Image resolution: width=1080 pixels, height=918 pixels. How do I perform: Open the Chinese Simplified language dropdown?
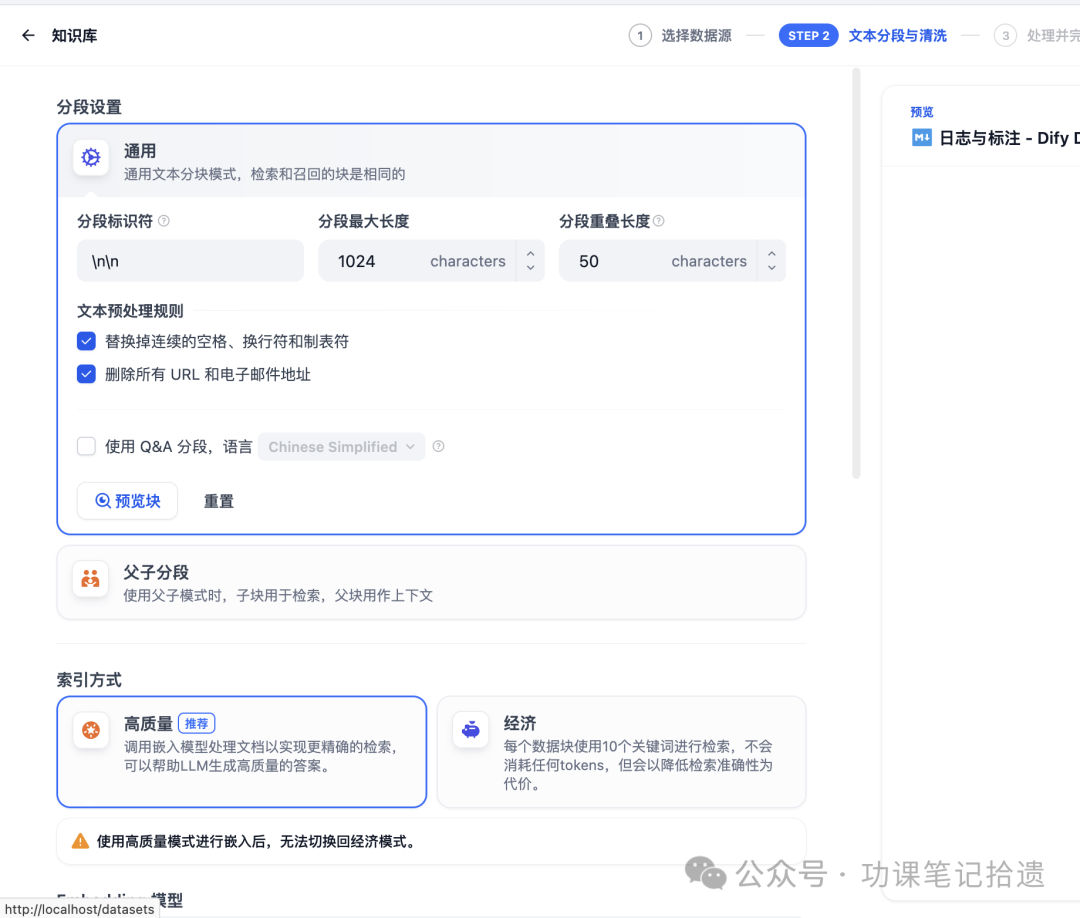click(341, 446)
